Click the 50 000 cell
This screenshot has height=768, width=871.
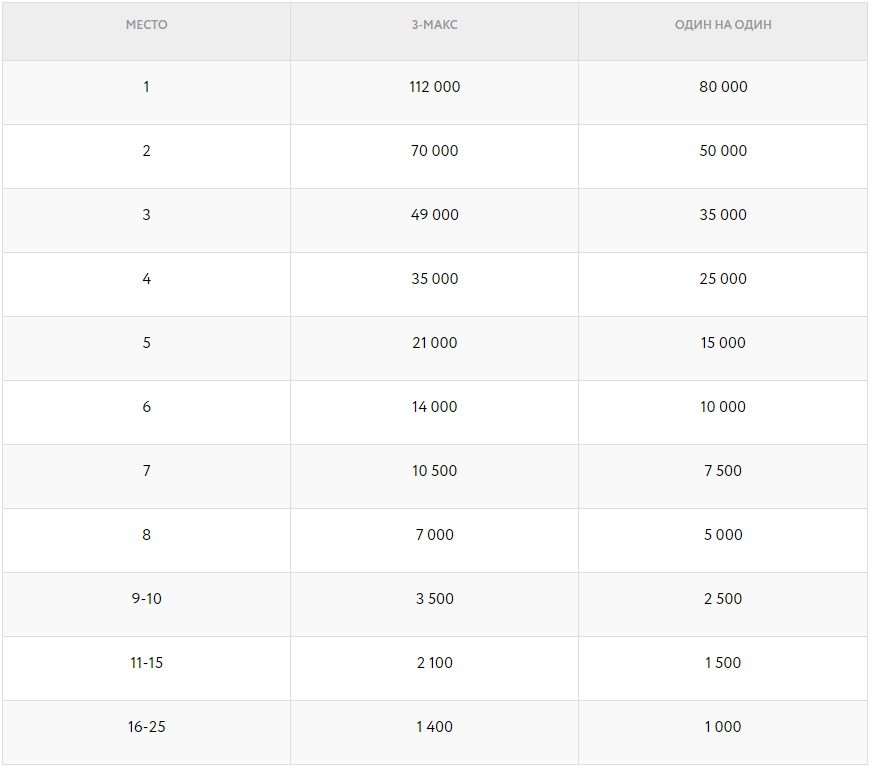pyautogui.click(x=723, y=151)
